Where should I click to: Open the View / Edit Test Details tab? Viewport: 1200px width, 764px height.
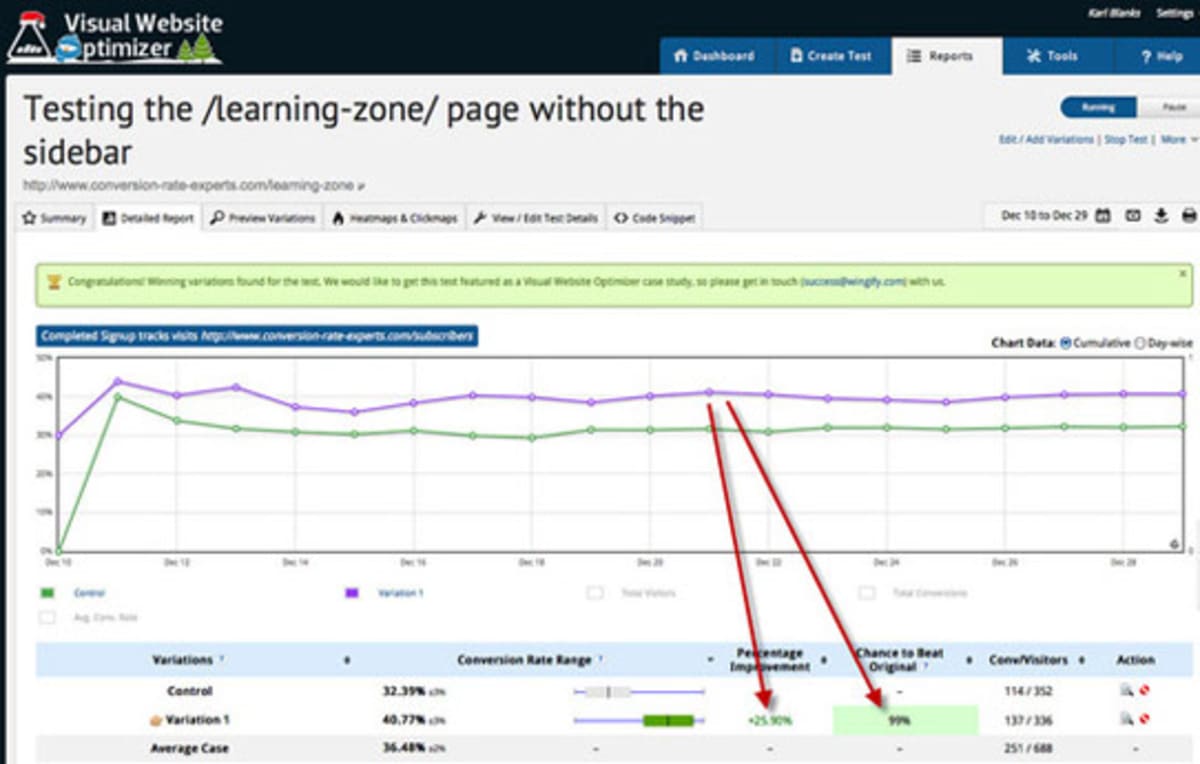coord(535,217)
